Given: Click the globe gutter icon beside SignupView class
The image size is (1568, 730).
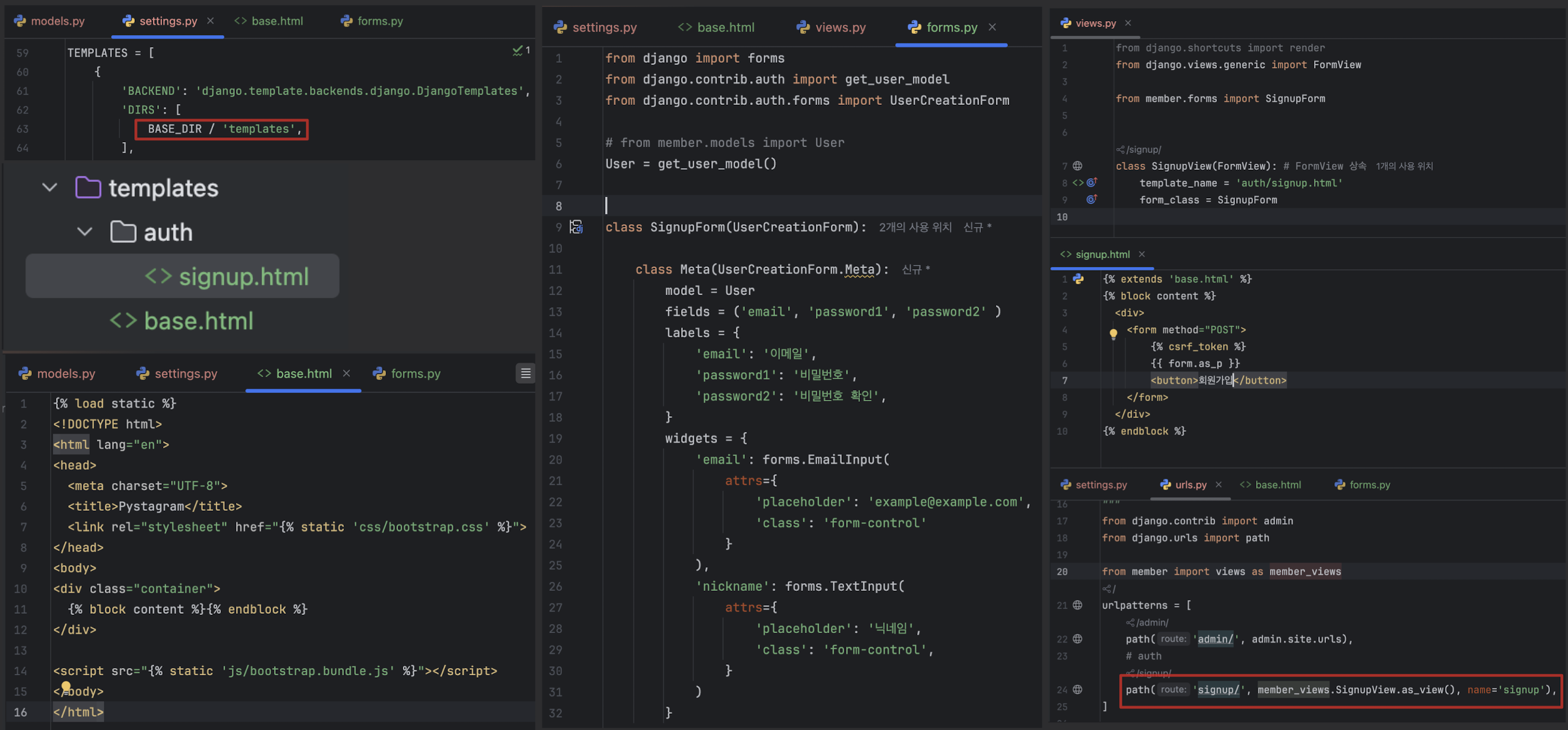Looking at the screenshot, I should (1077, 166).
